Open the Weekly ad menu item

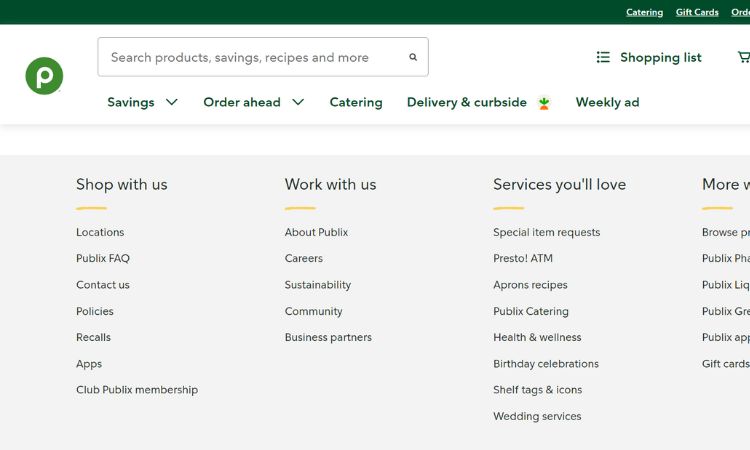[607, 102]
